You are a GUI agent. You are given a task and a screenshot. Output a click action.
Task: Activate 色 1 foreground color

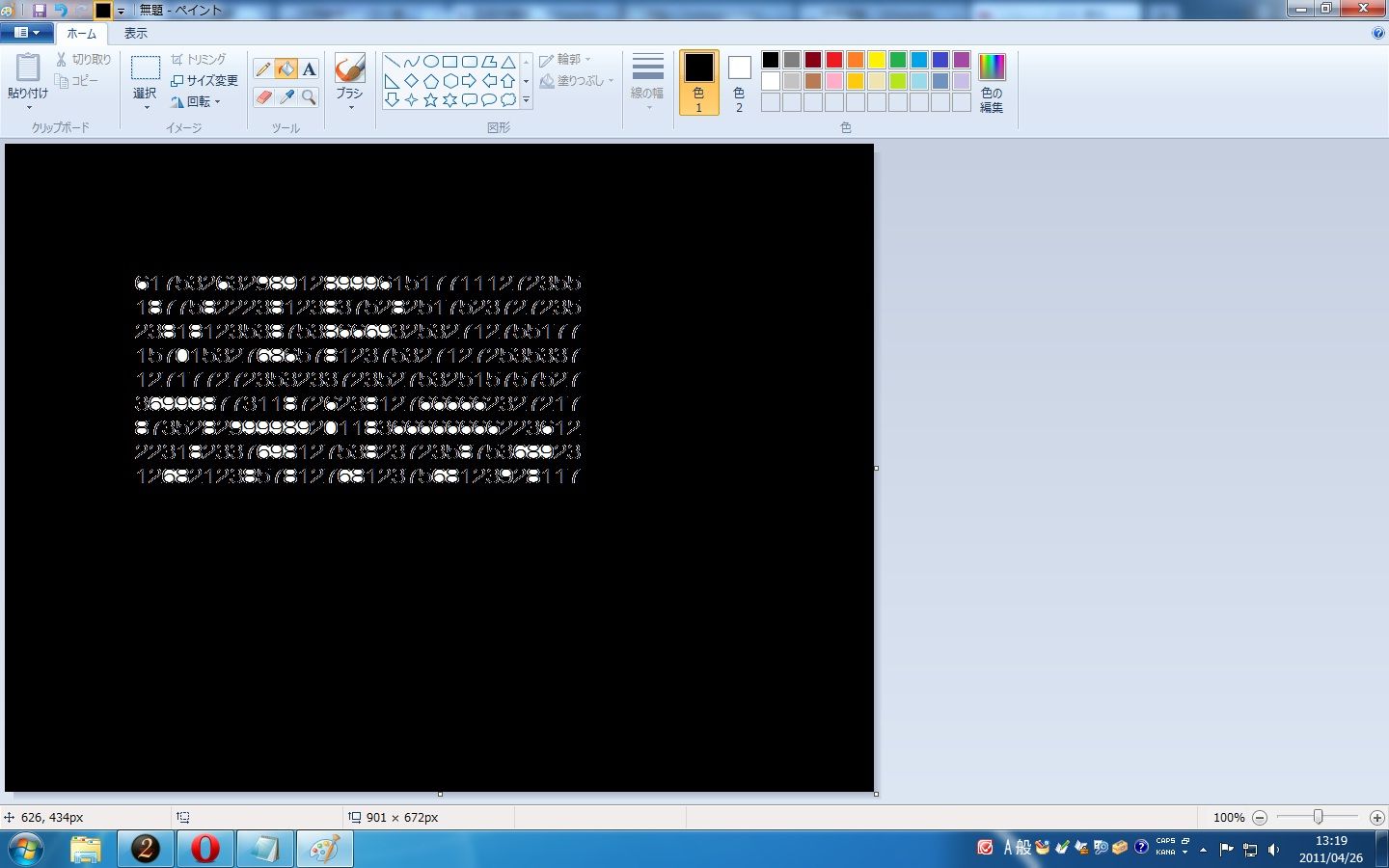[699, 83]
